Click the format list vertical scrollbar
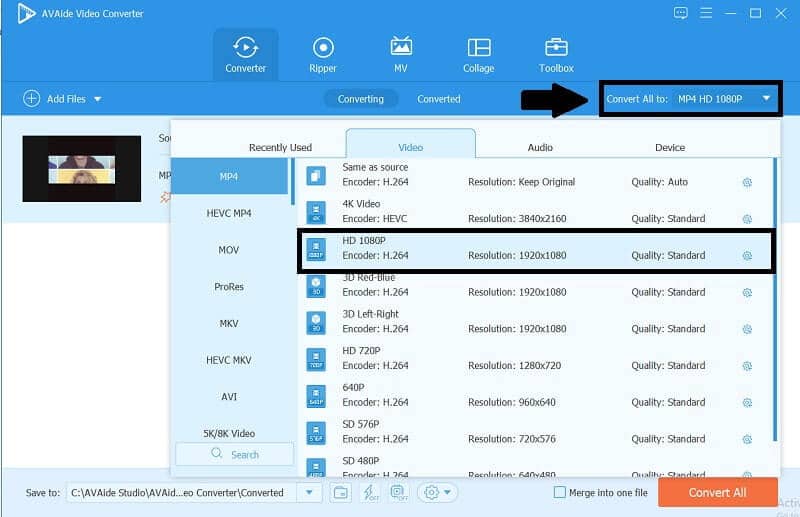 point(293,182)
